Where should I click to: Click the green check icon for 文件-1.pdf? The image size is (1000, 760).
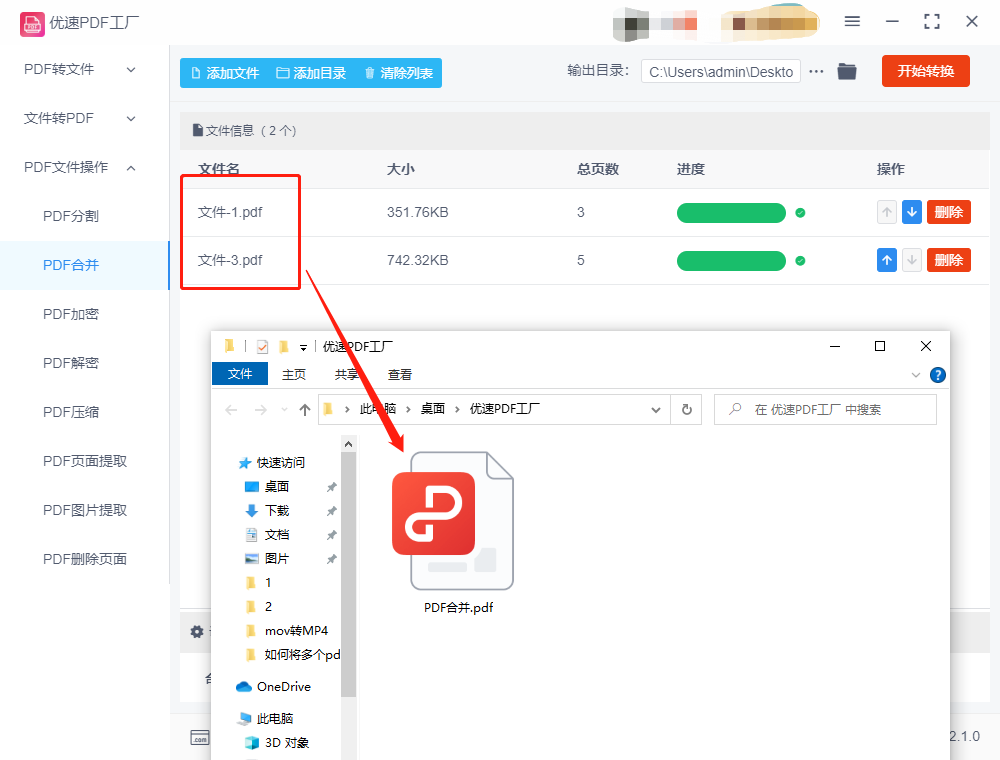[800, 213]
